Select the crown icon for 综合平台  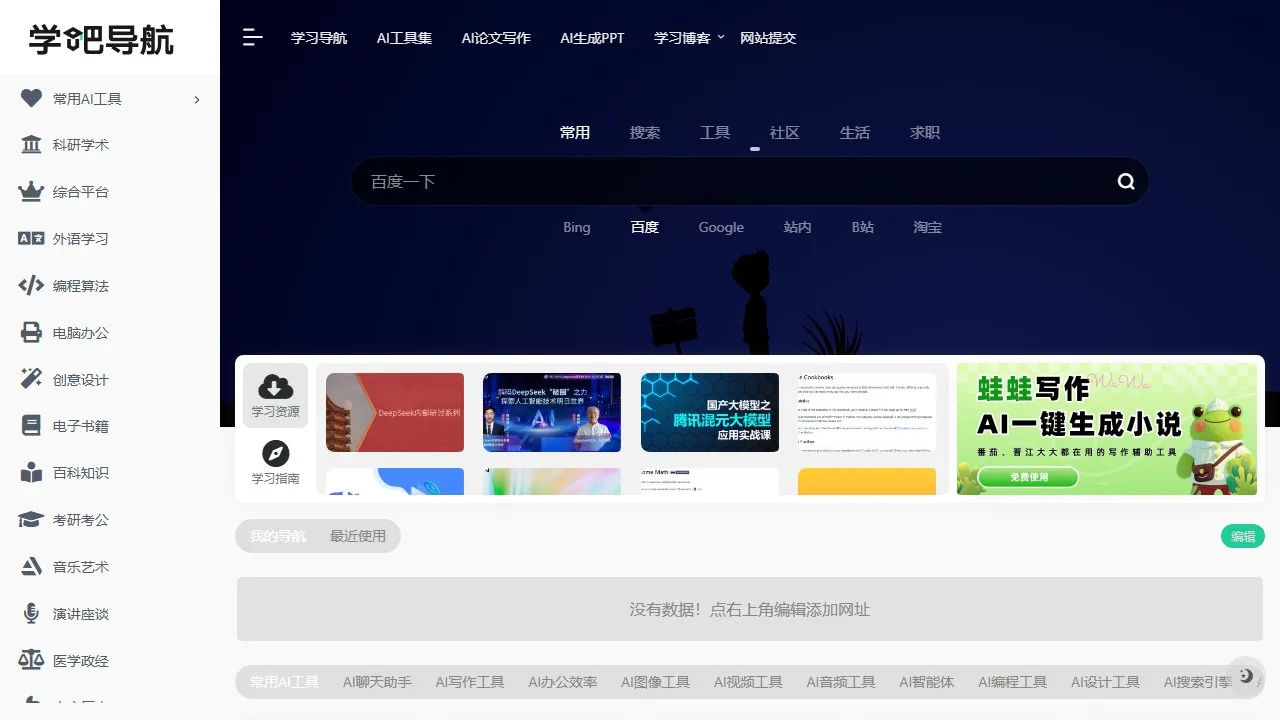(31, 192)
